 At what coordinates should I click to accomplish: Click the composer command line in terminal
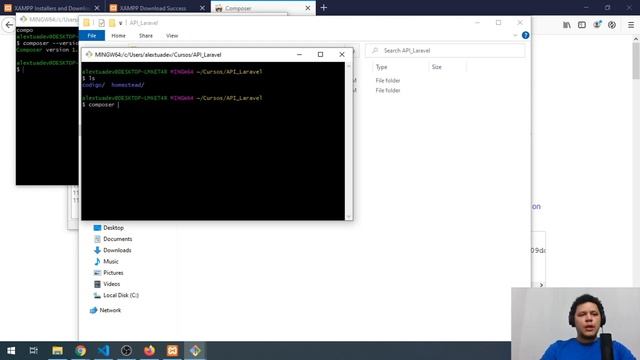[101, 105]
